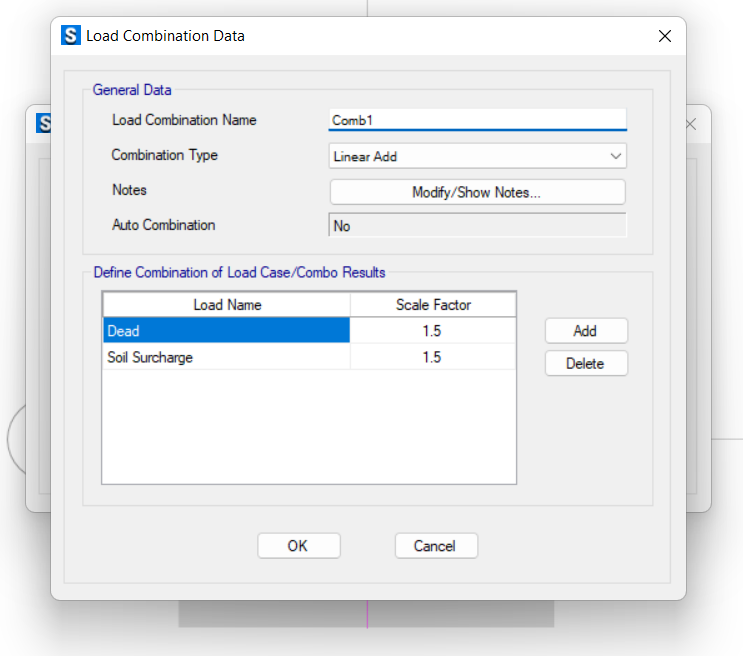This screenshot has width=743, height=656.
Task: Click the SAP2000 logo icon in title bar
Action: coord(71,36)
